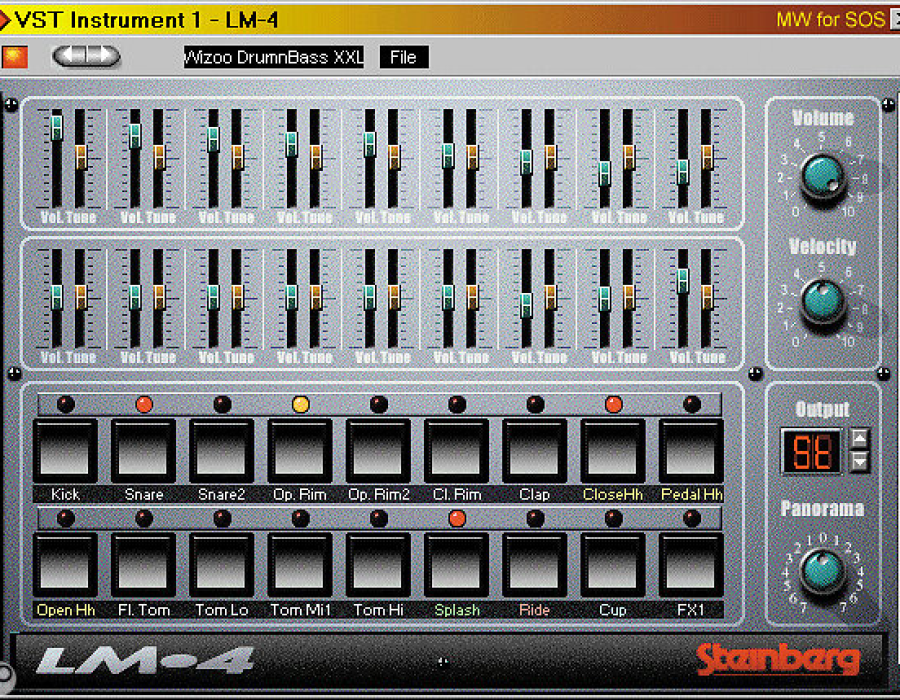The height and width of the screenshot is (700, 900).
Task: Click the Panorama knob
Action: 823,571
